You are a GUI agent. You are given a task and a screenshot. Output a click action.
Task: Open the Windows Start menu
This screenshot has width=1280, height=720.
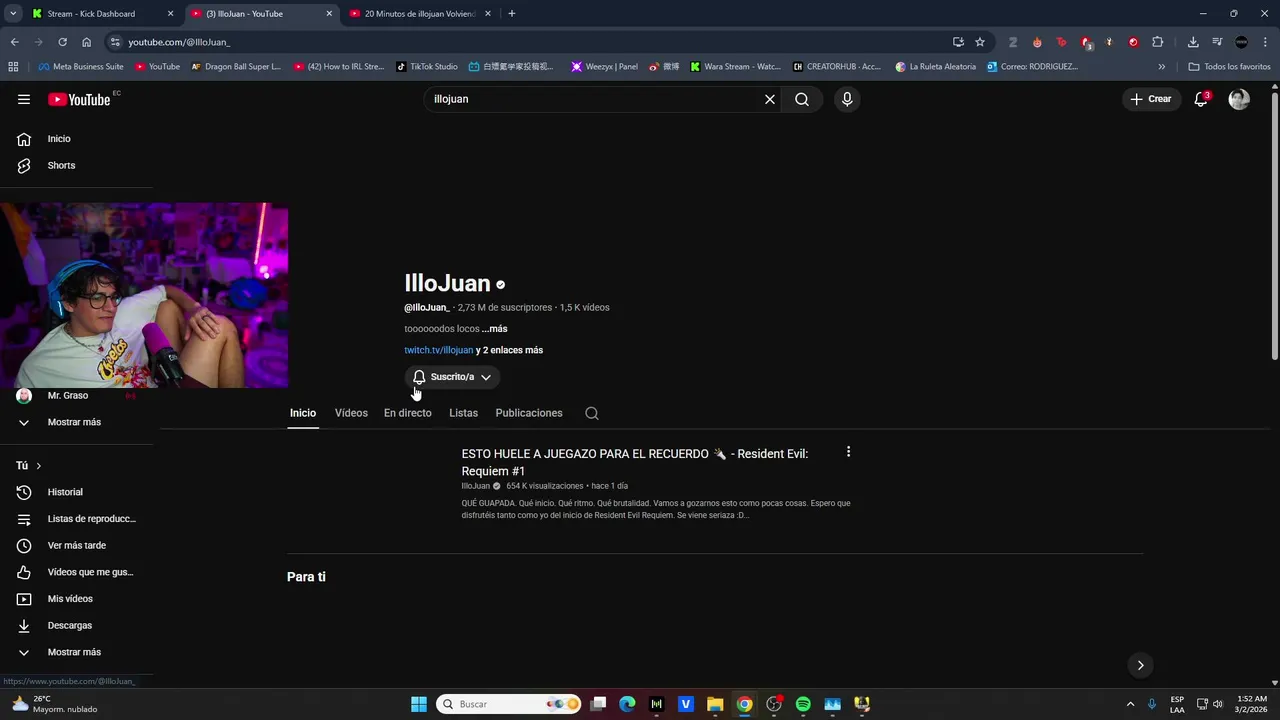tap(419, 704)
